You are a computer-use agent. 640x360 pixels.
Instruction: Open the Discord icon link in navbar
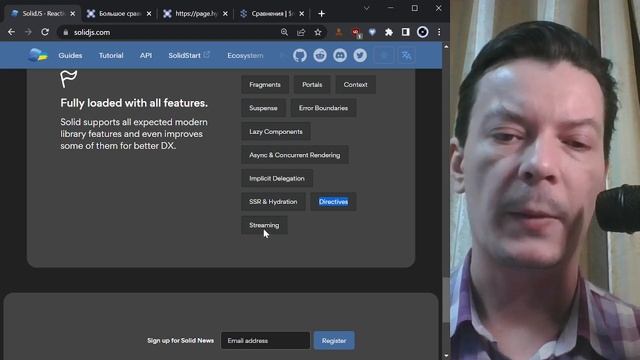point(340,55)
